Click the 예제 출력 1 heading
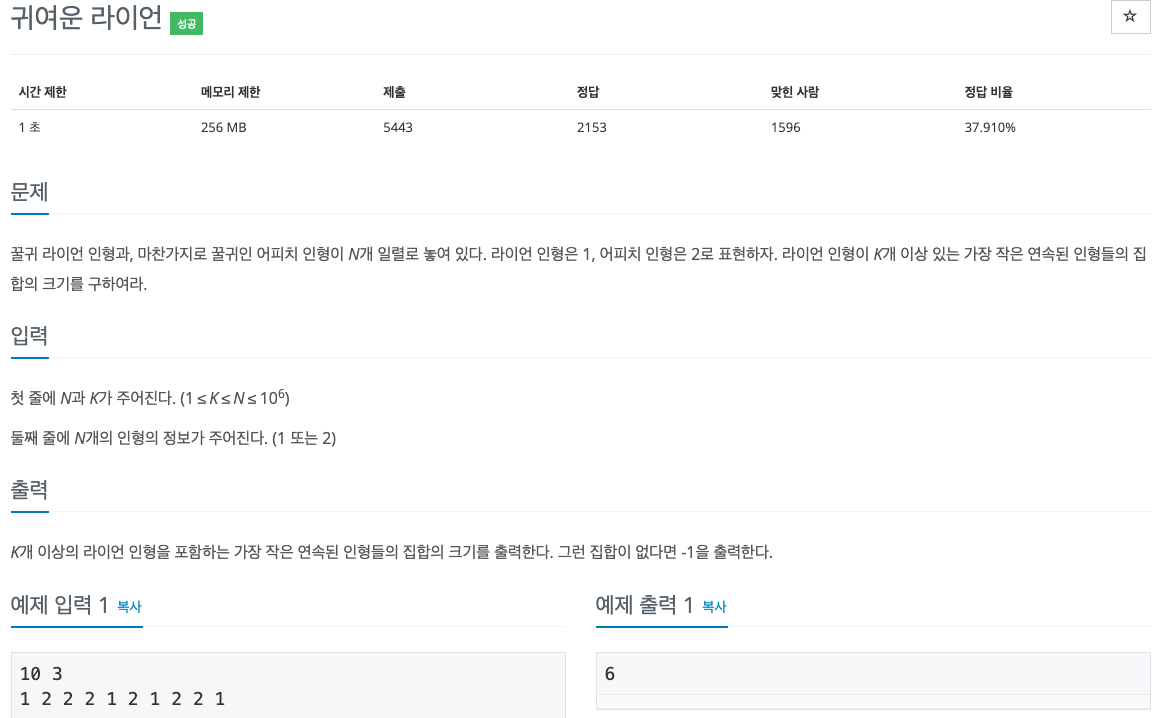The image size is (1164, 718). click(644, 605)
